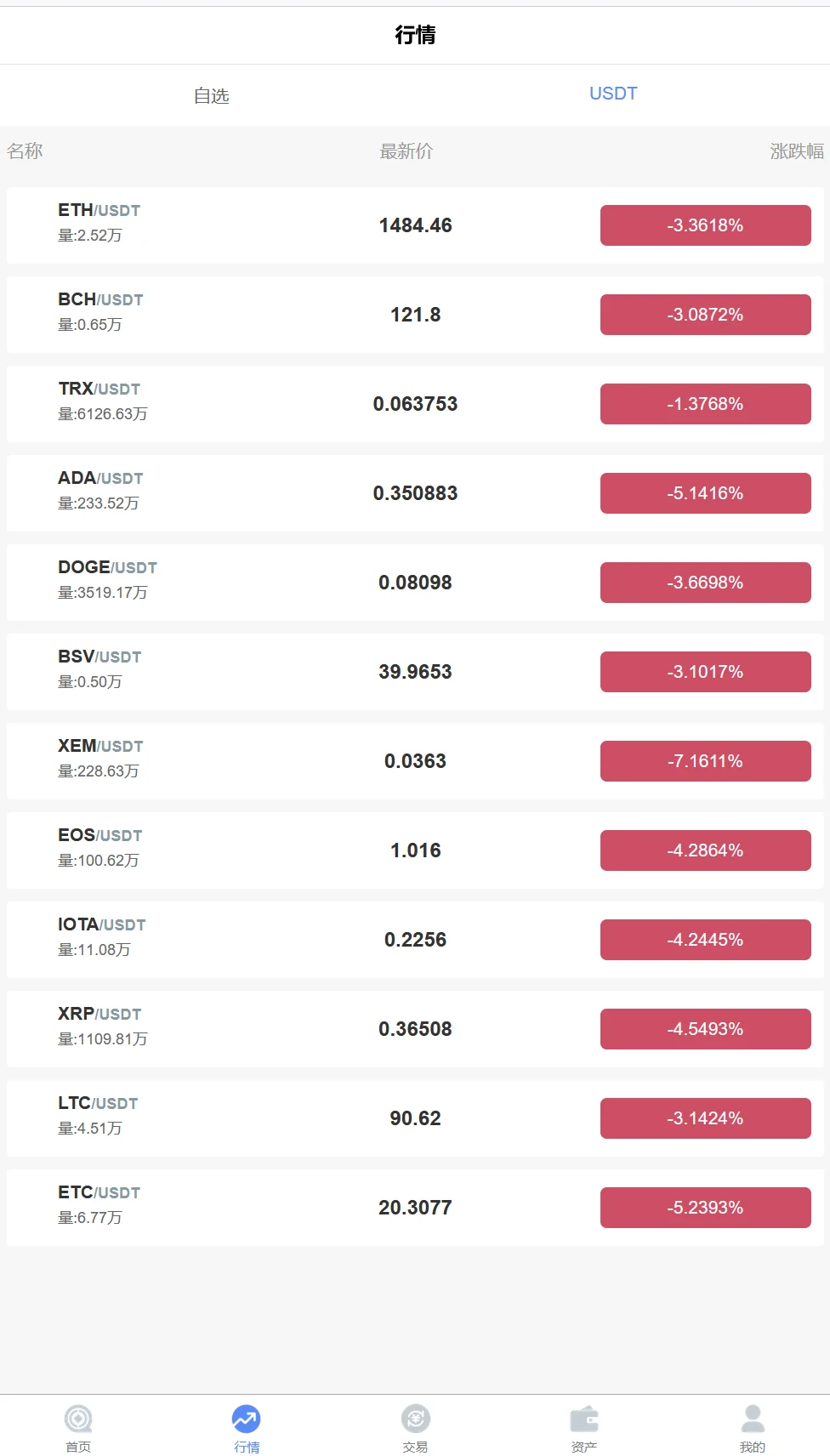
Task: Click the ETC/USDT -5.2393% change badge
Action: click(705, 1208)
